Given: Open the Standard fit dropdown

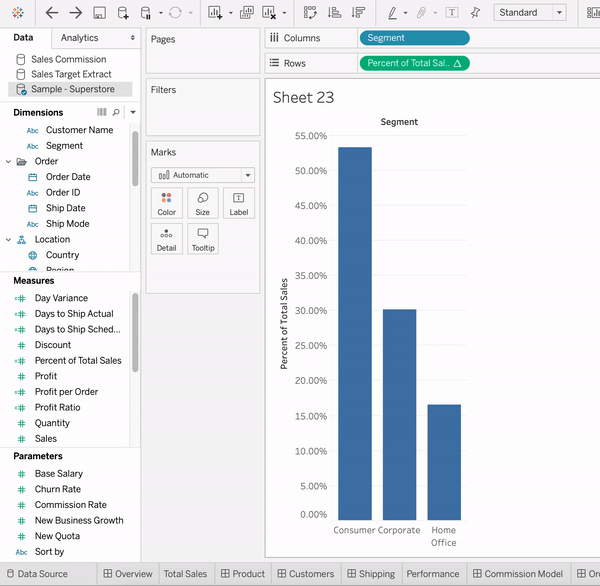Looking at the screenshot, I should point(530,13).
